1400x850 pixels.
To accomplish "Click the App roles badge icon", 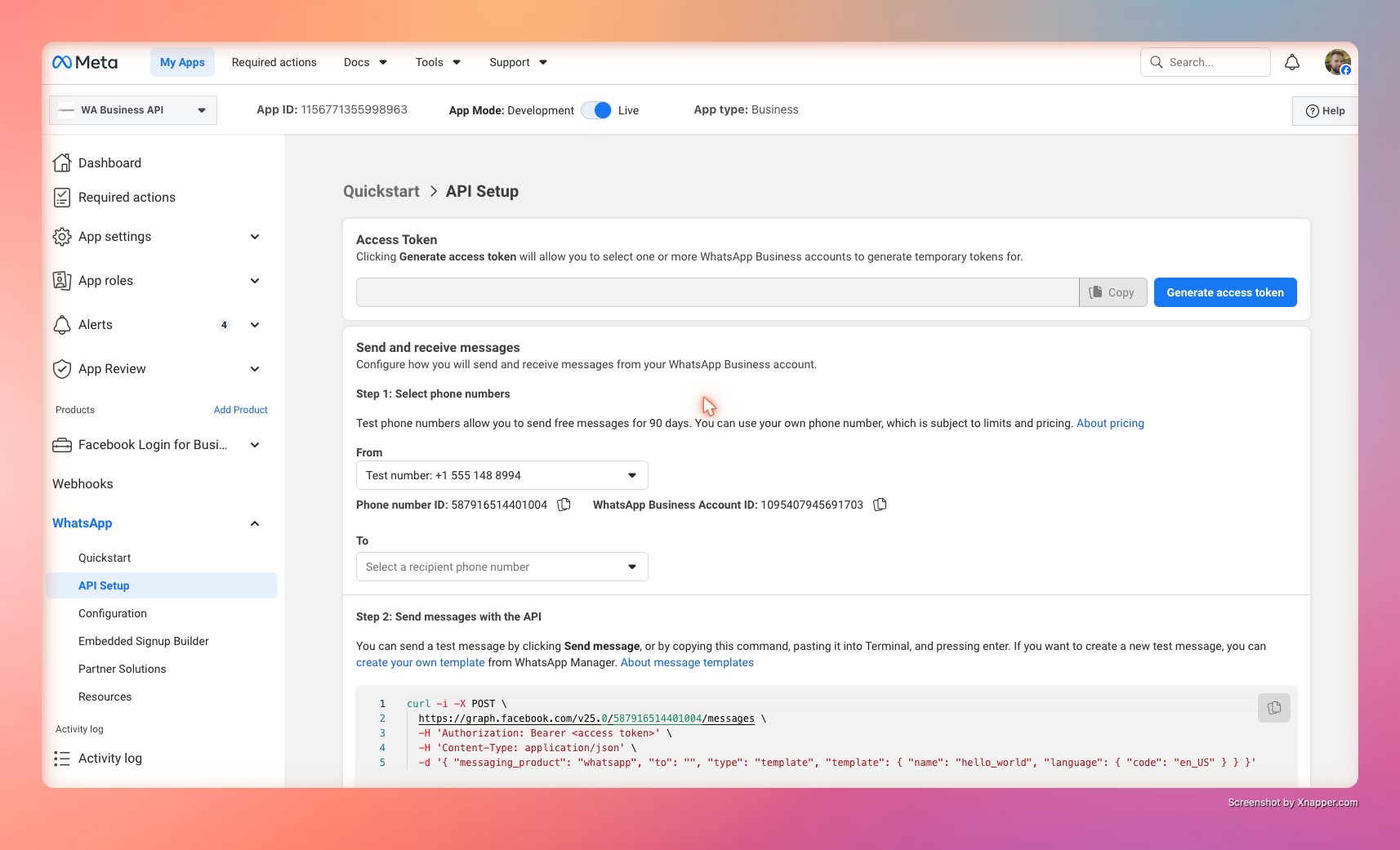I will pyautogui.click(x=62, y=280).
